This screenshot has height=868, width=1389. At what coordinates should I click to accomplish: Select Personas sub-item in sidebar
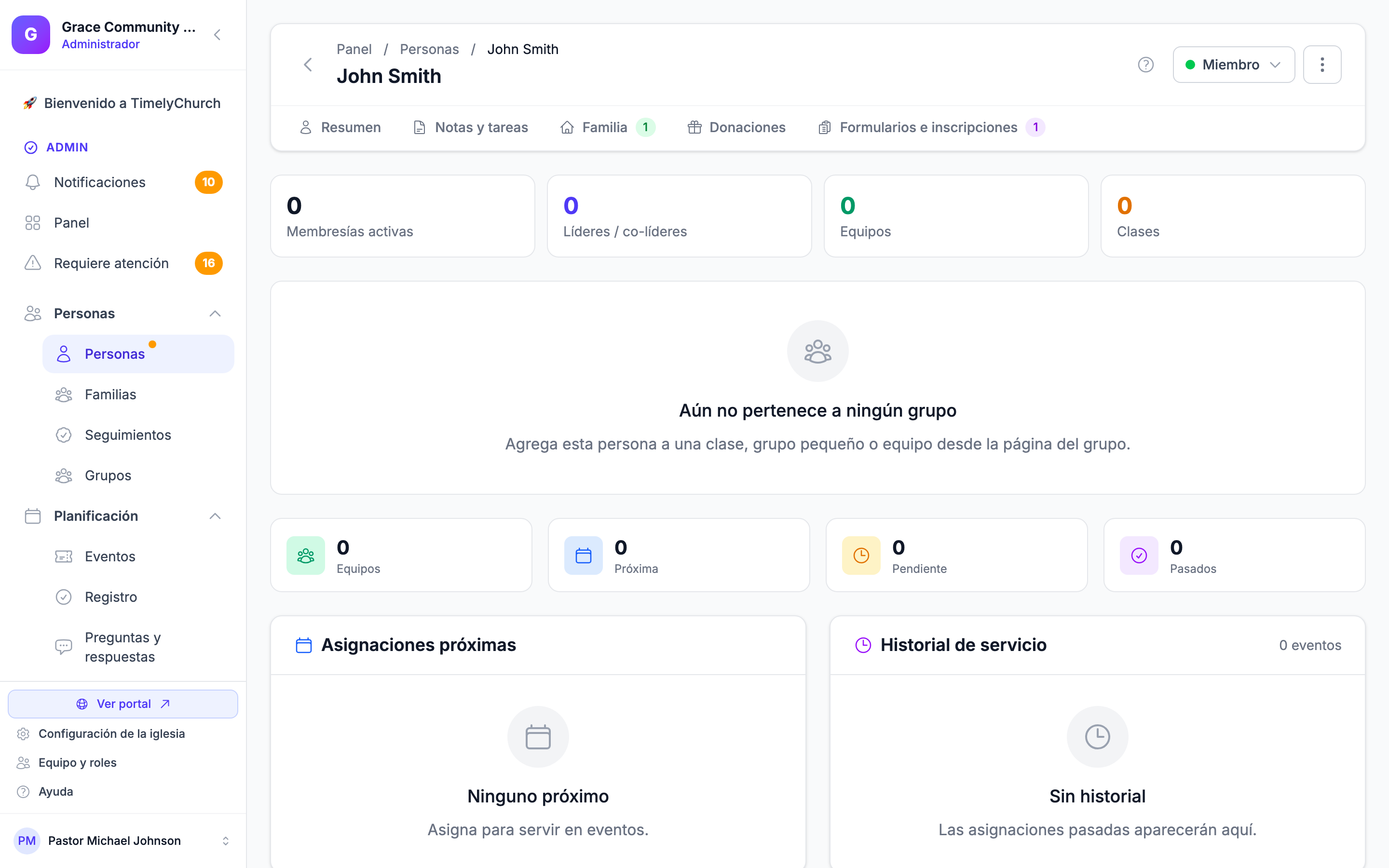(138, 354)
